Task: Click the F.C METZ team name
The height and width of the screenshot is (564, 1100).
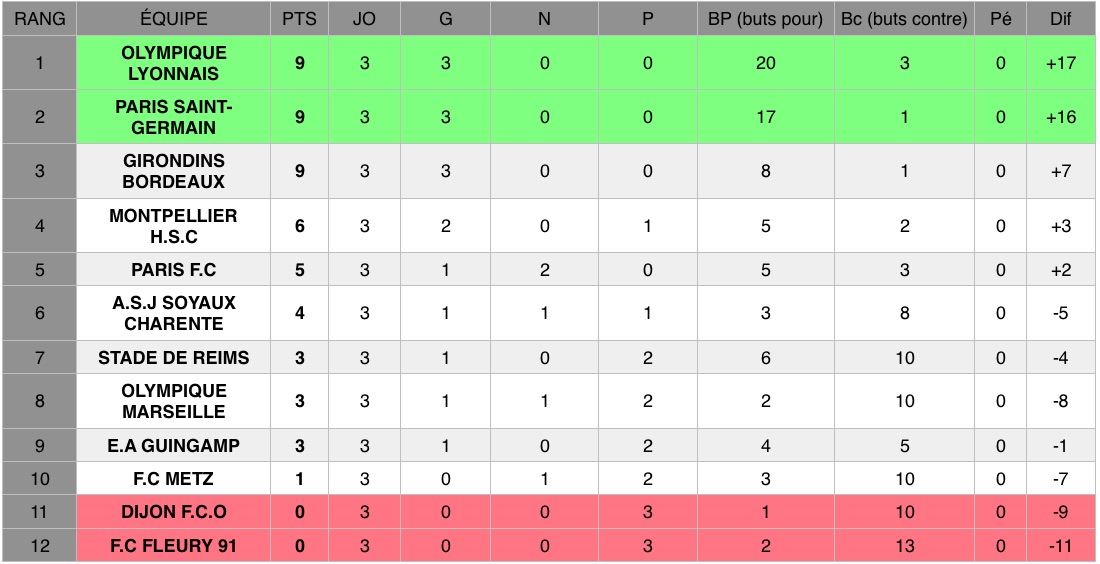Action: 173,479
